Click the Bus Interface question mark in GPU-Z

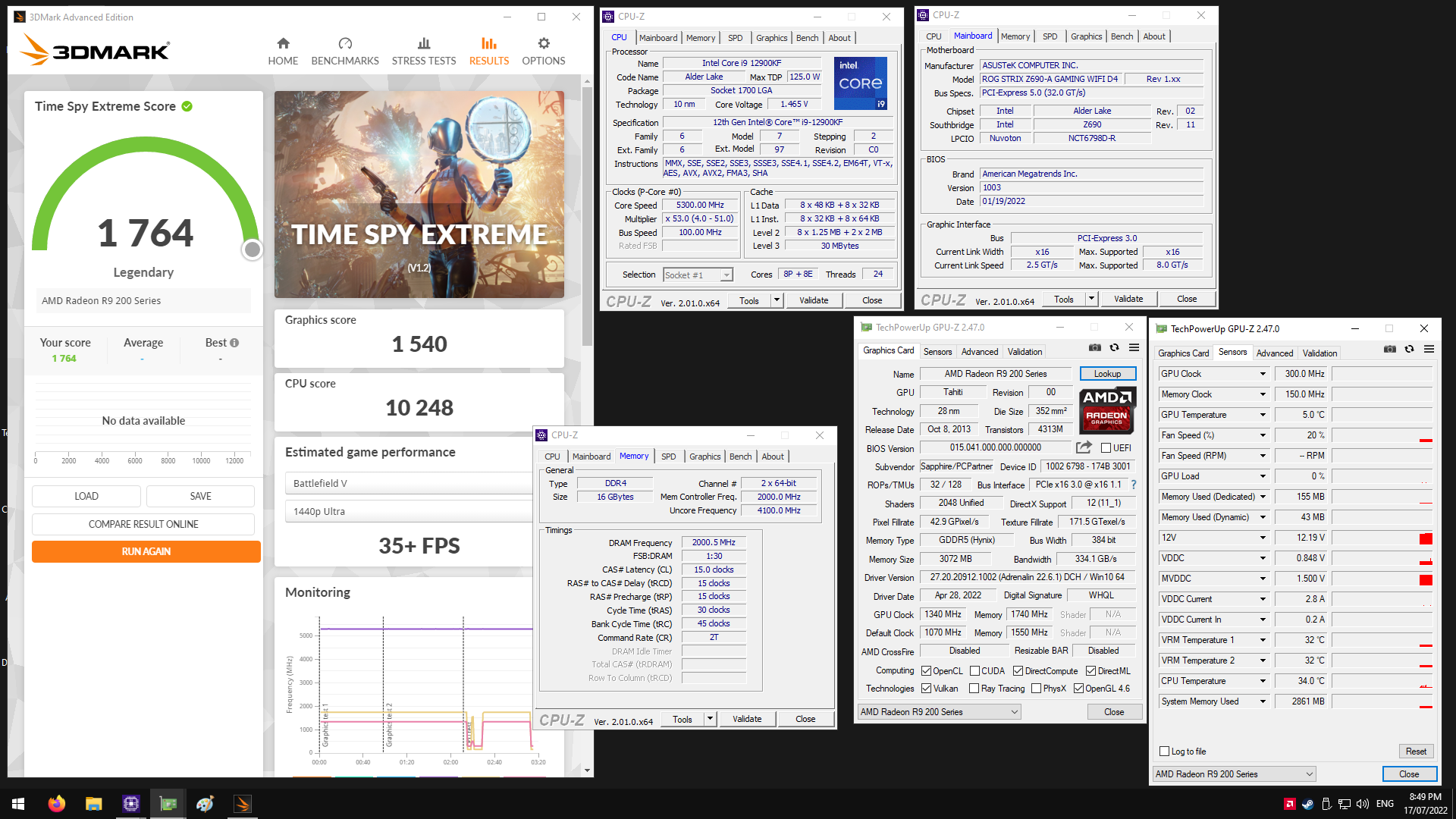coord(1134,485)
